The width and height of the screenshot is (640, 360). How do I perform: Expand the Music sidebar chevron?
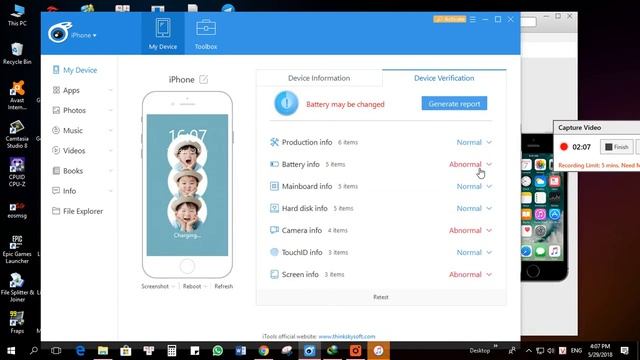click(x=110, y=131)
